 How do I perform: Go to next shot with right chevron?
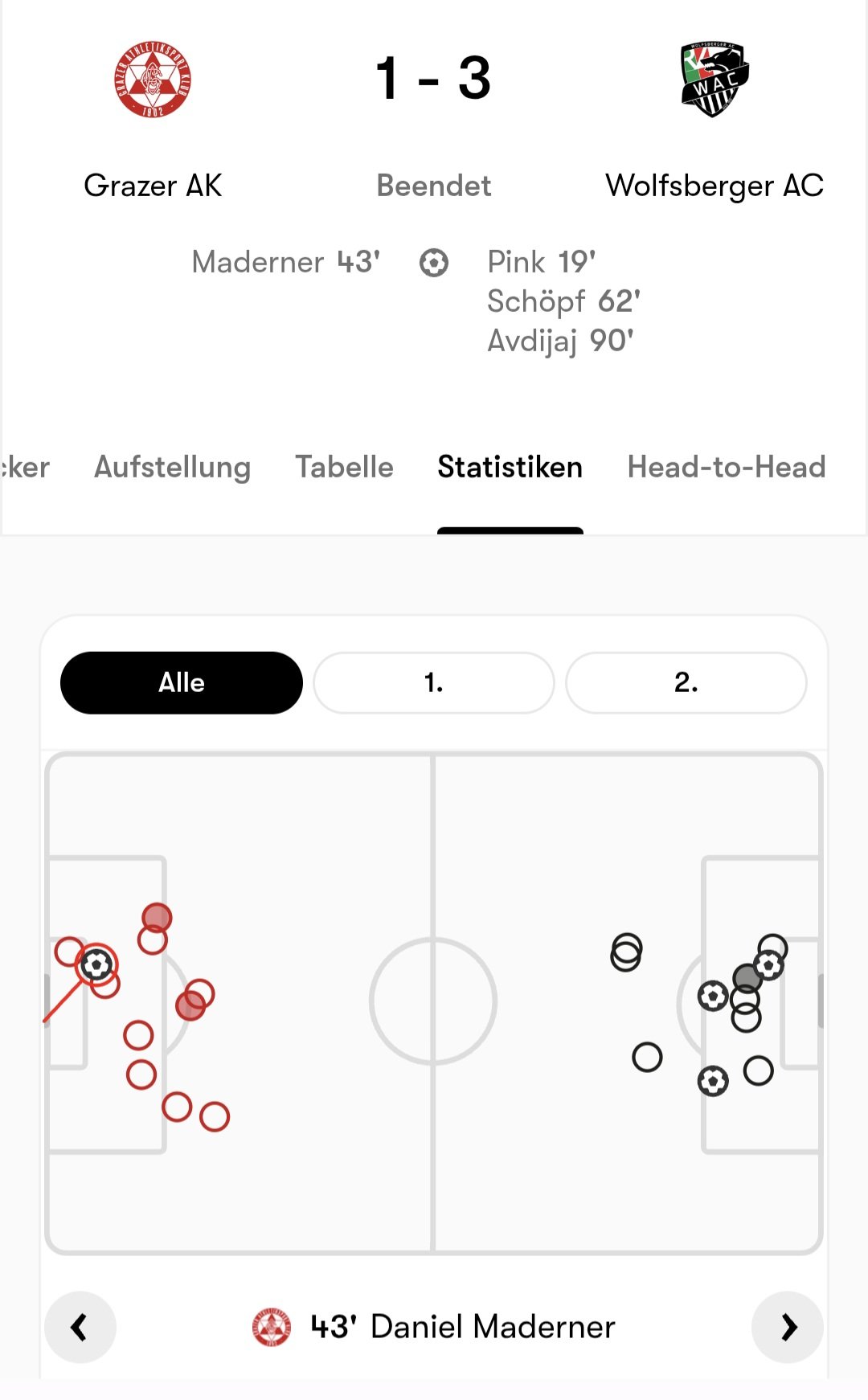(788, 1327)
